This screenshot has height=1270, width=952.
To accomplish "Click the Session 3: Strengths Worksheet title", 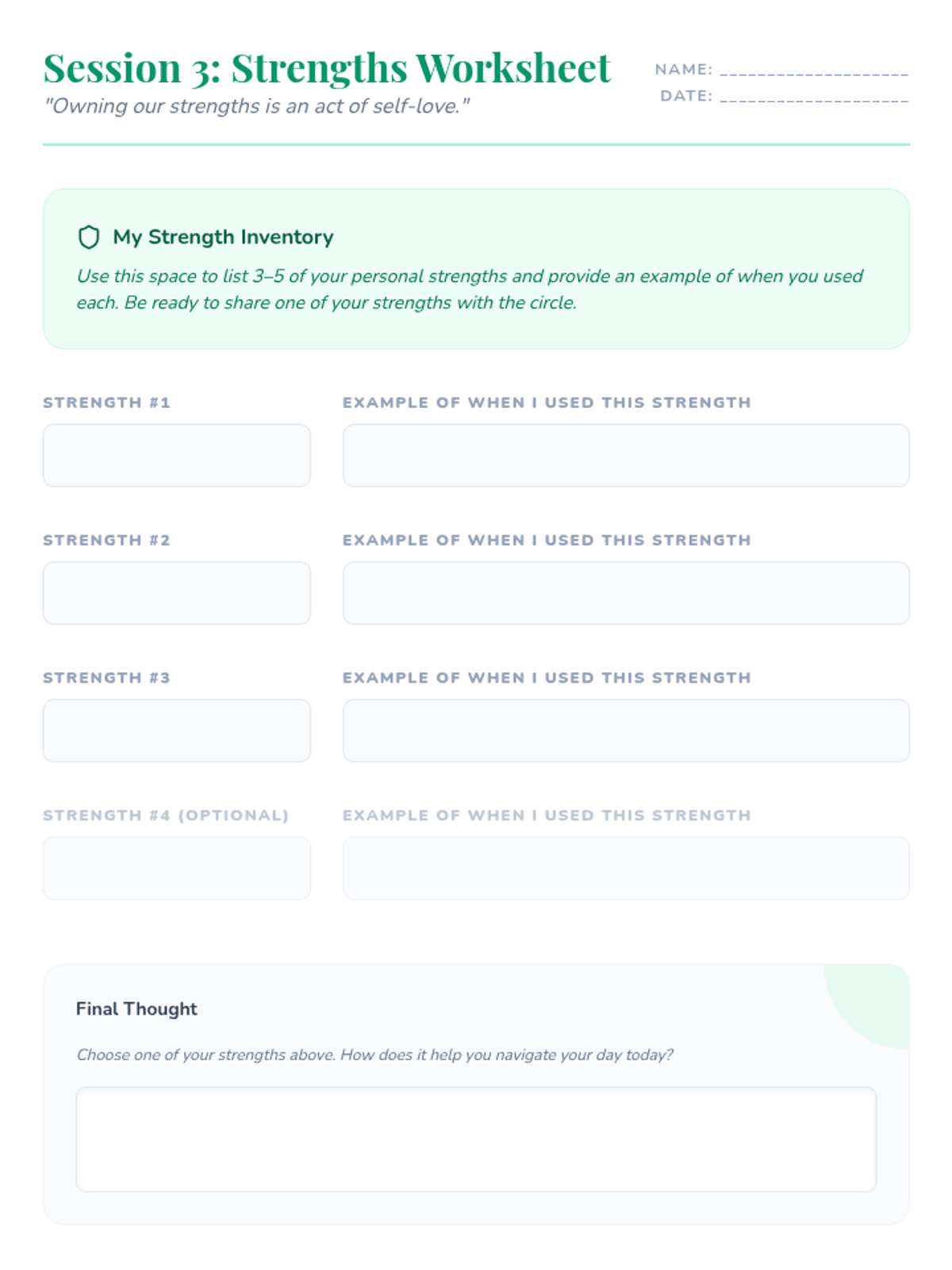I will tap(327, 67).
